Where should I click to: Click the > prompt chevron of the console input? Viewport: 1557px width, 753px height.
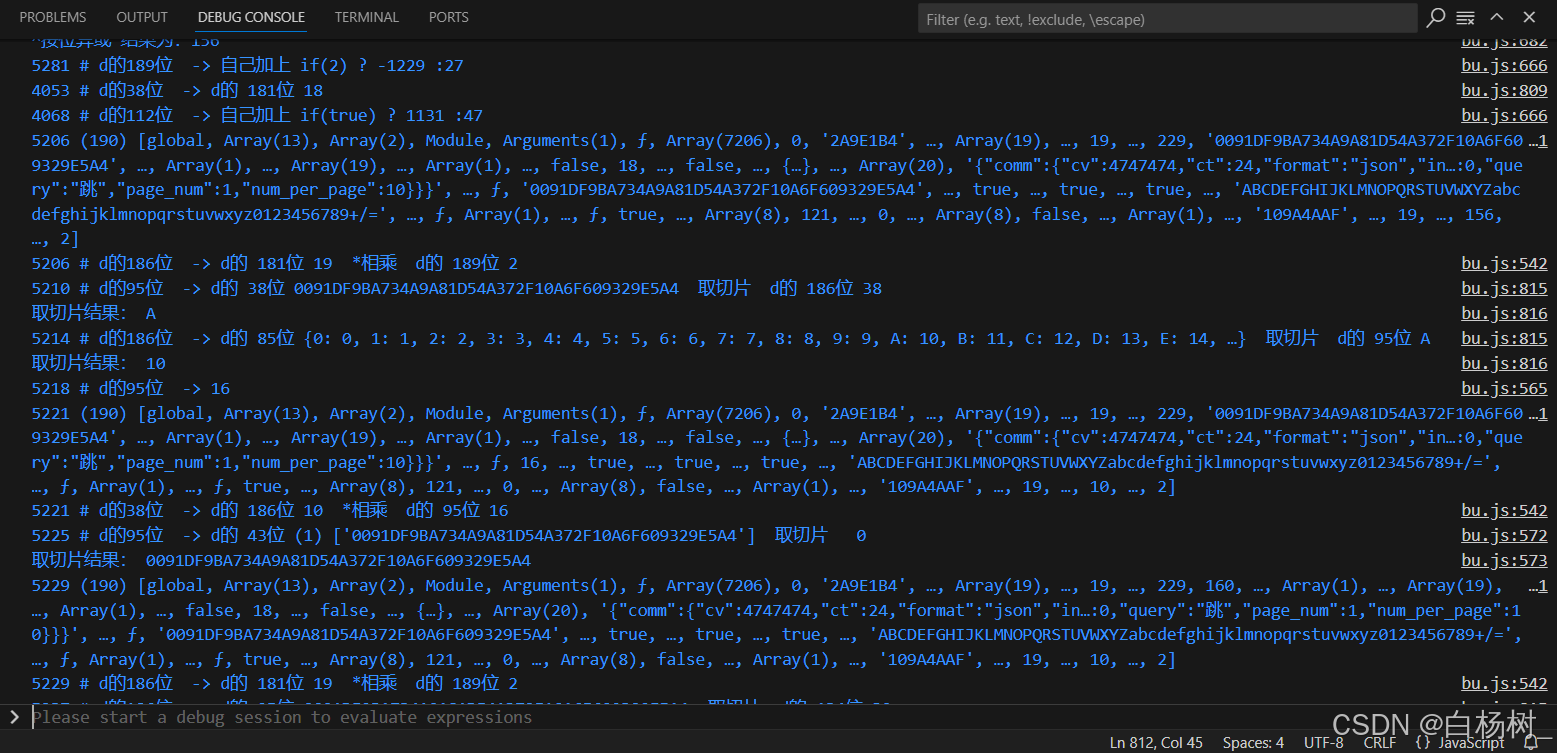(14, 717)
